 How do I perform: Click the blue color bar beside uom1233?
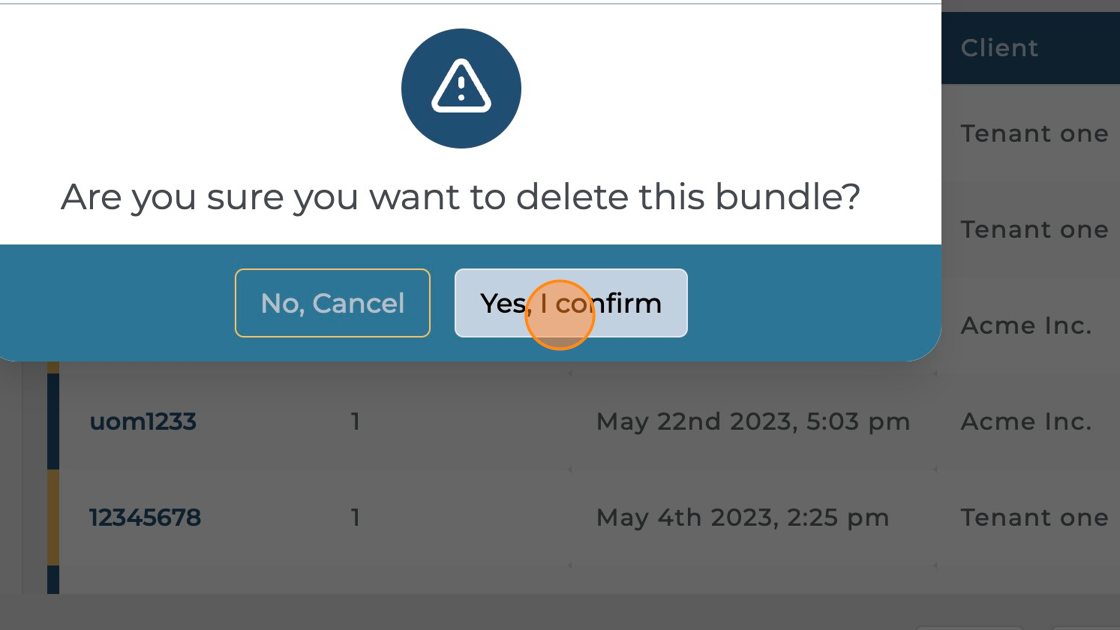(x=53, y=422)
